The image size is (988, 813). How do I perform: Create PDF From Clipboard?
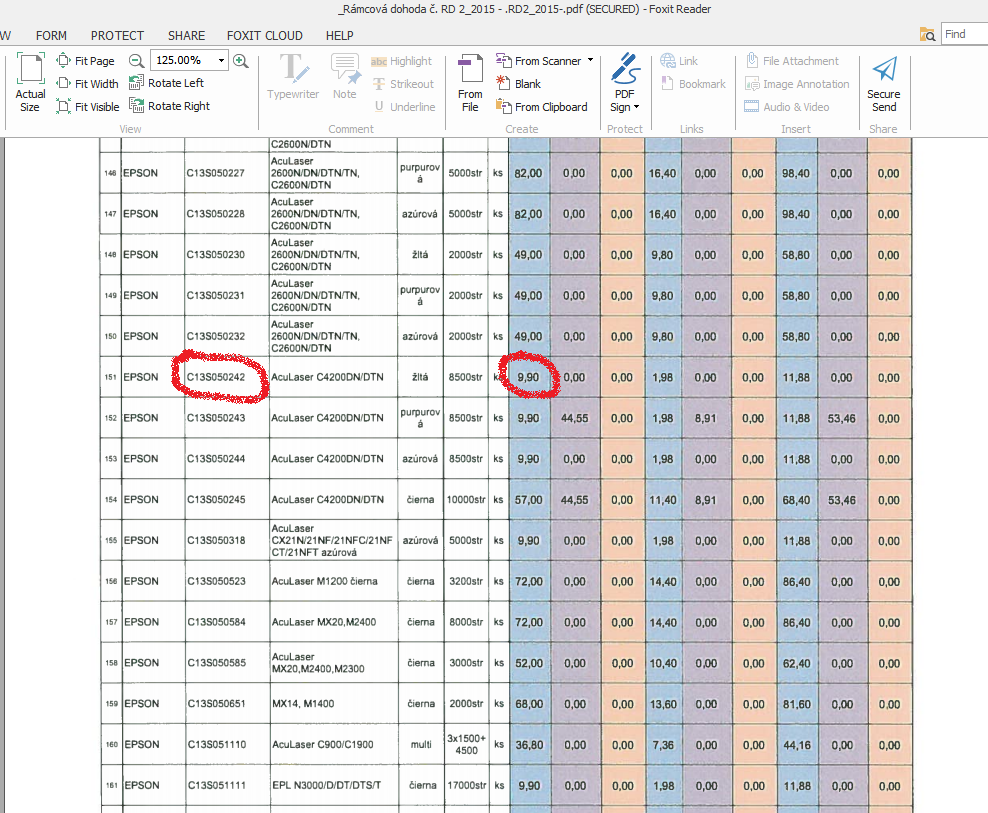coord(542,107)
